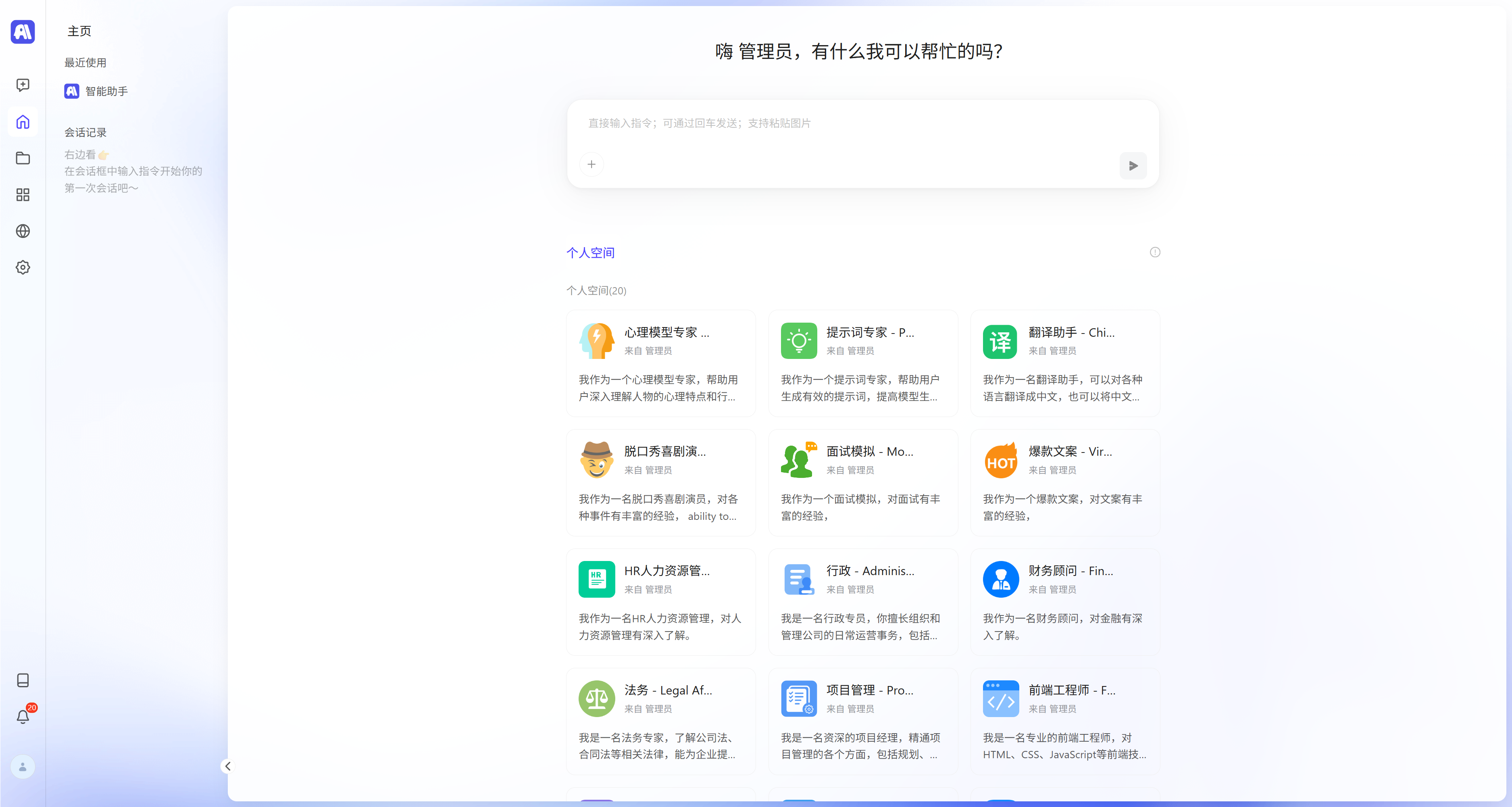This screenshot has height=807, width=1512.
Task: Open the notification bell with 20 badge
Action: coord(23,717)
